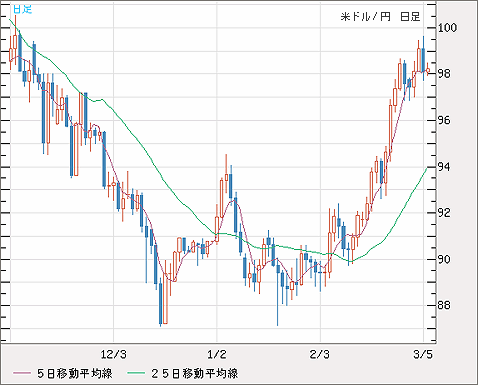Click the green 25-day average legend line
The height and width of the screenshot is (385, 478).
(x=136, y=373)
